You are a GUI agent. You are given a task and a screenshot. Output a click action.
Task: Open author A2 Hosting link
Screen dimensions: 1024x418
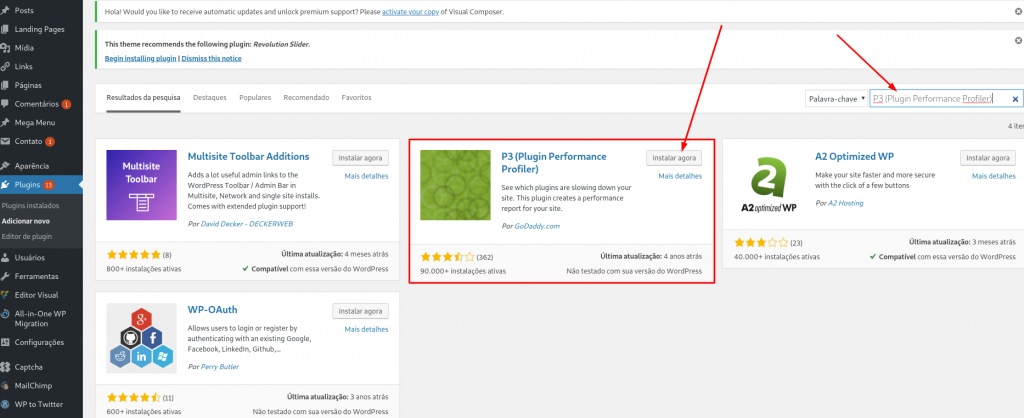pyautogui.click(x=846, y=203)
